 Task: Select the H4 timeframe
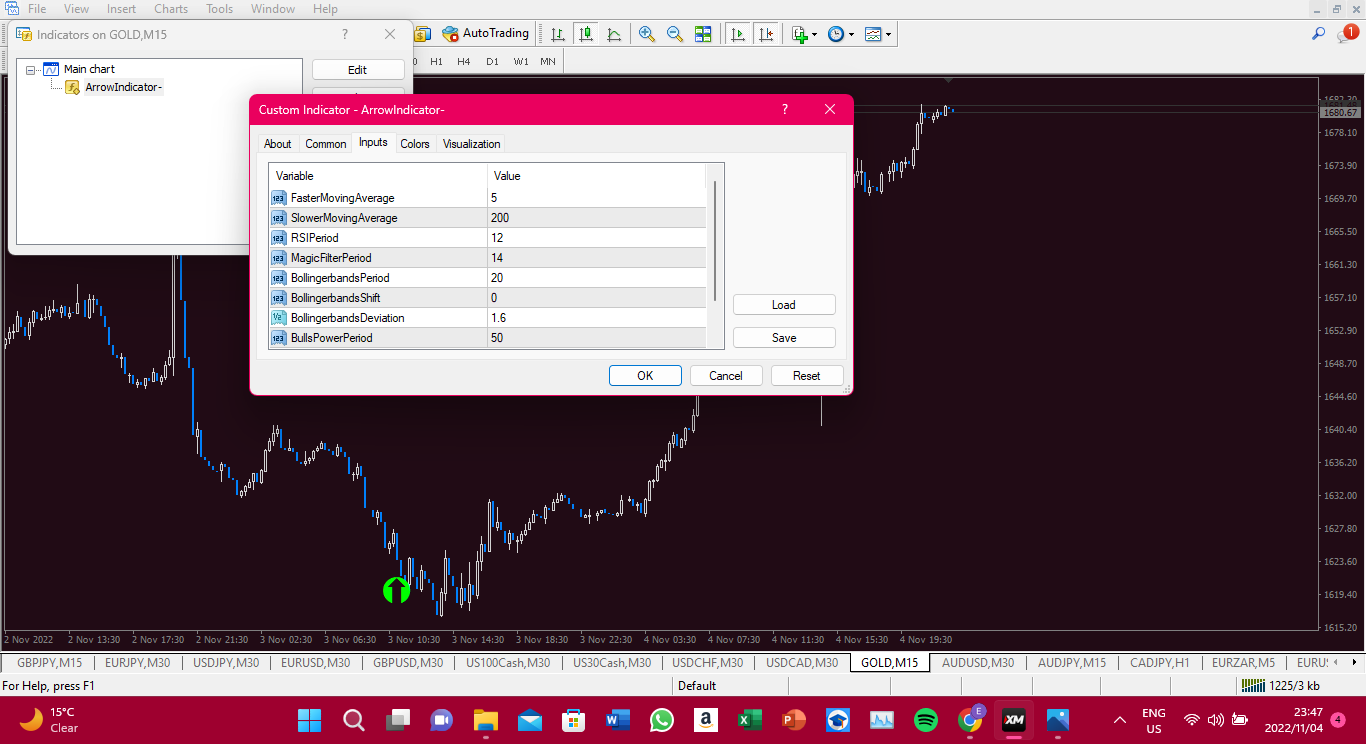tap(464, 61)
